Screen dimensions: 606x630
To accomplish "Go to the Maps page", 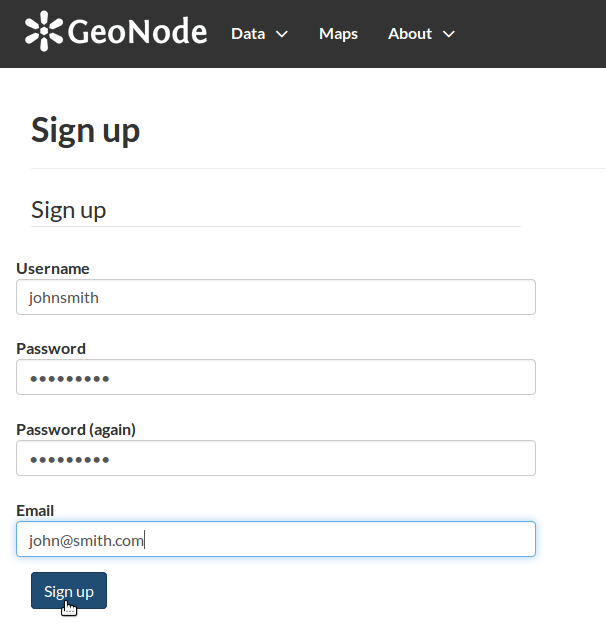I will [x=338, y=34].
